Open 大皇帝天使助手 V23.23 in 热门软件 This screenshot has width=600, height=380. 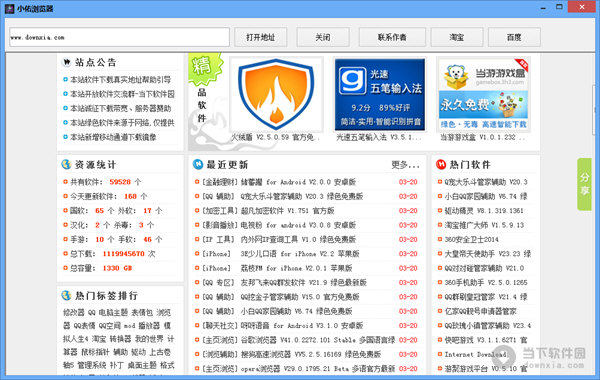488,254
